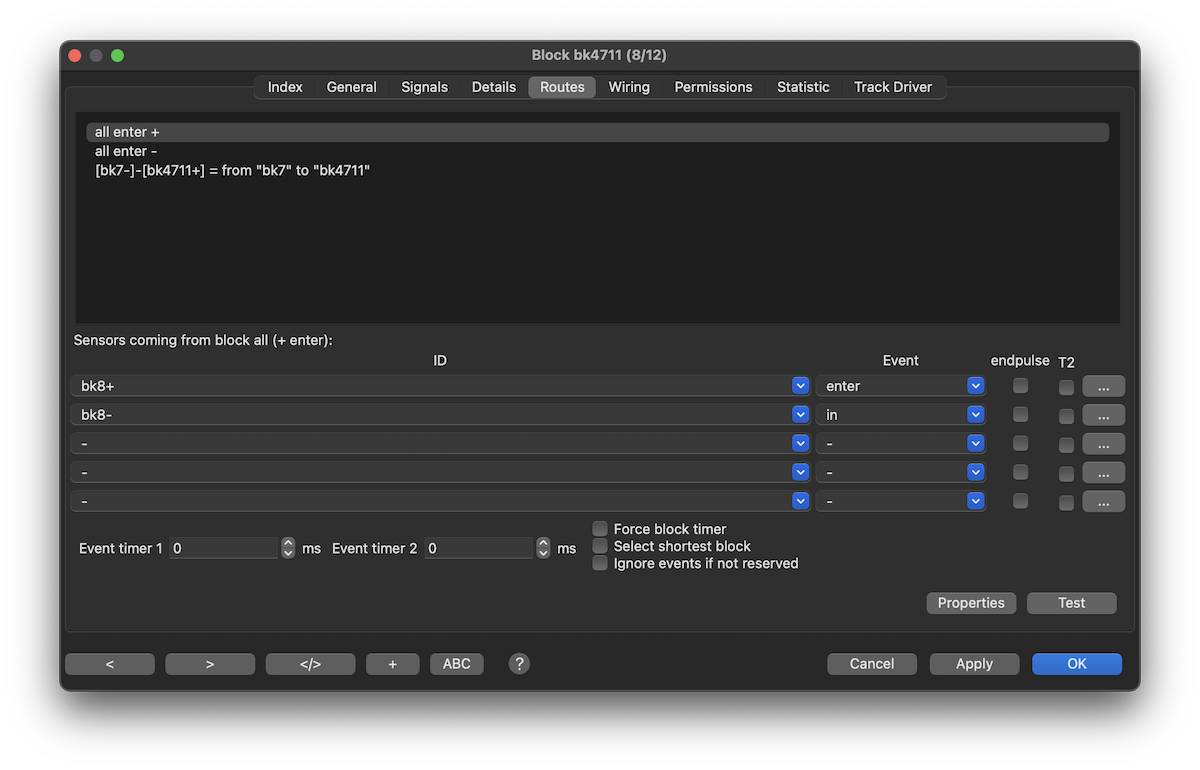Go to next block with > button
Screen dimensions: 1200x770
[210, 664]
